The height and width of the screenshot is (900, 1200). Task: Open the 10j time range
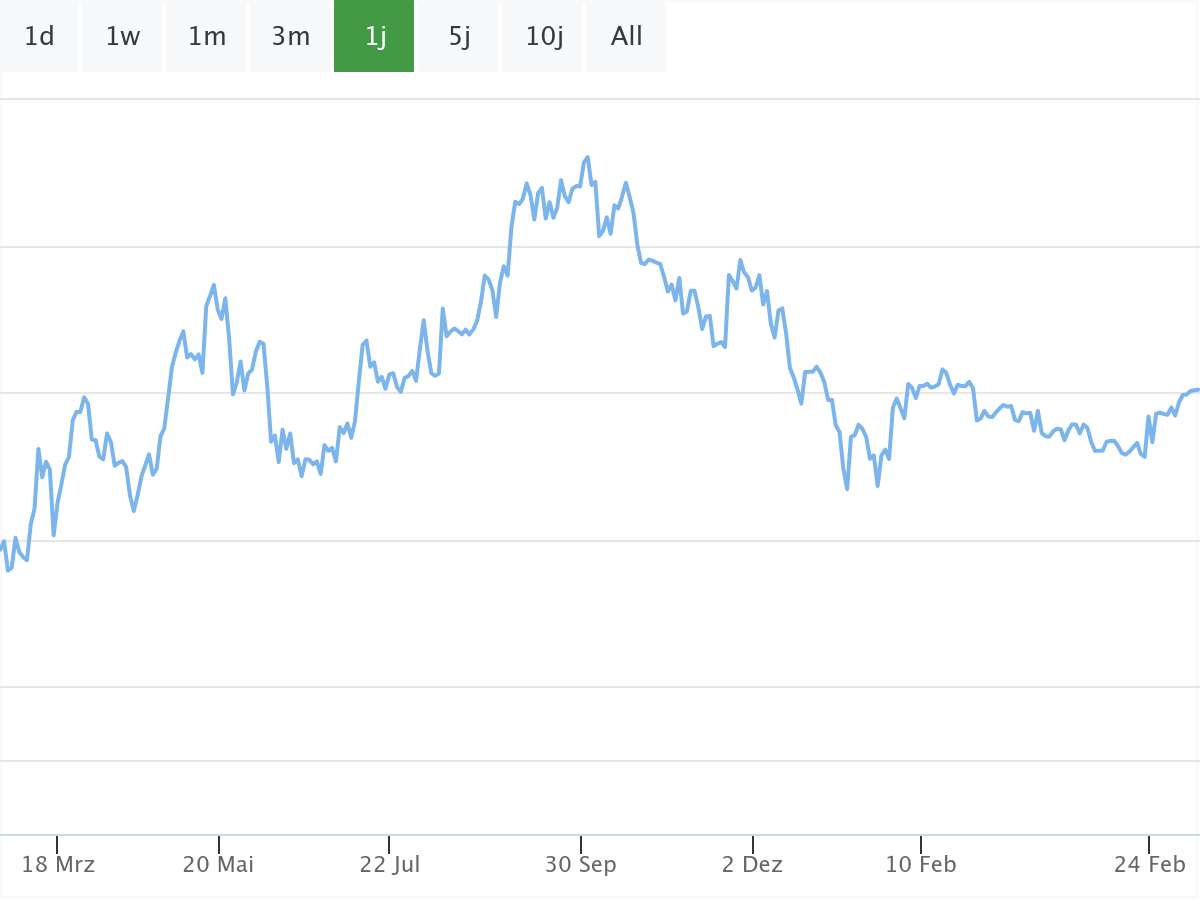543,37
